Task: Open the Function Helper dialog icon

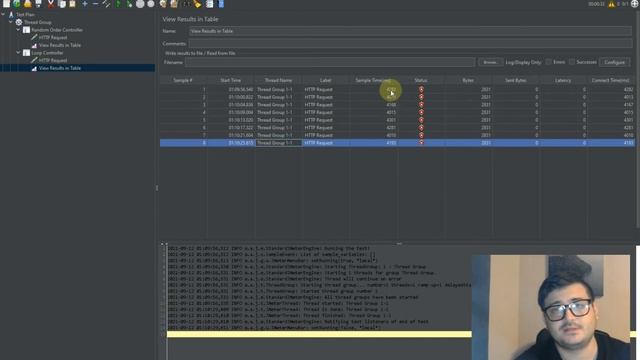Action: 209,4
